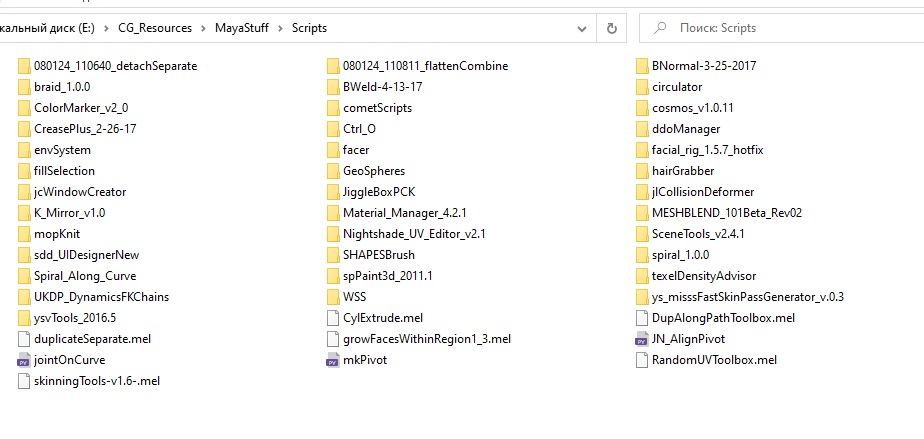Select ys_misssFastSkinPassGenerator_v.0.3 folder name
The height and width of the screenshot is (439, 924).
[748, 297]
